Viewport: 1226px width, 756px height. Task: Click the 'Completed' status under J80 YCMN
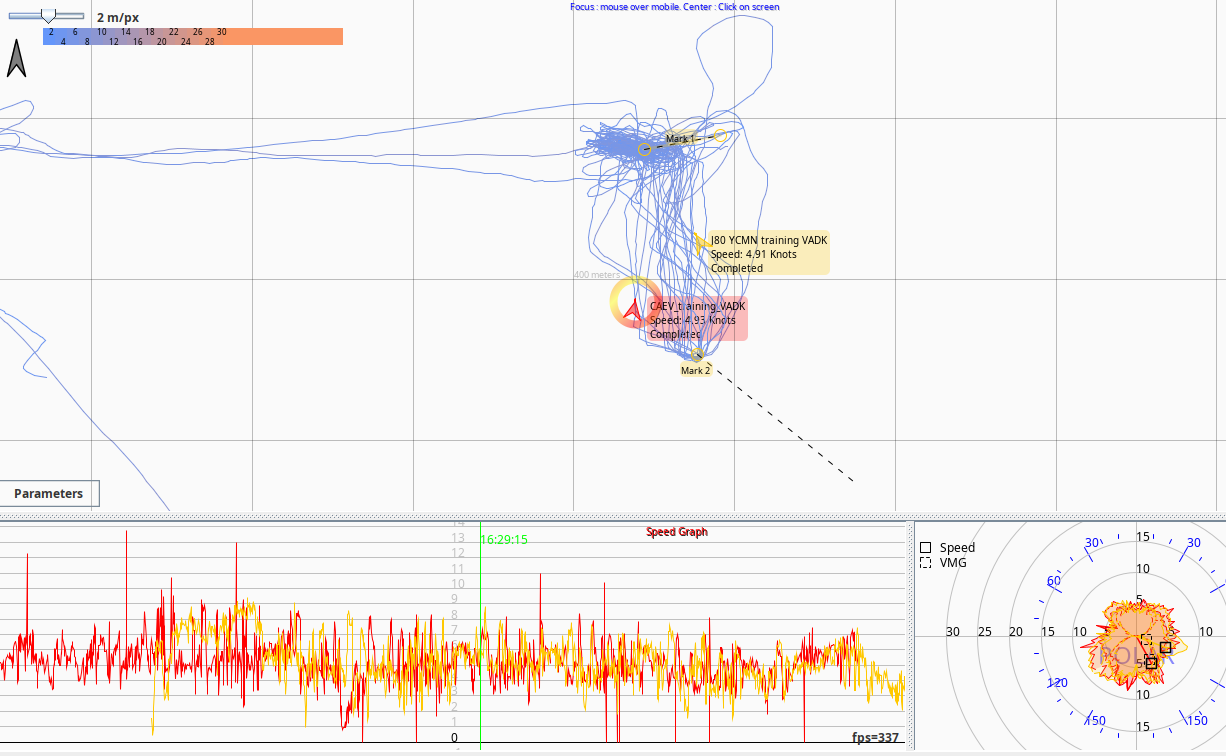[x=737, y=268]
